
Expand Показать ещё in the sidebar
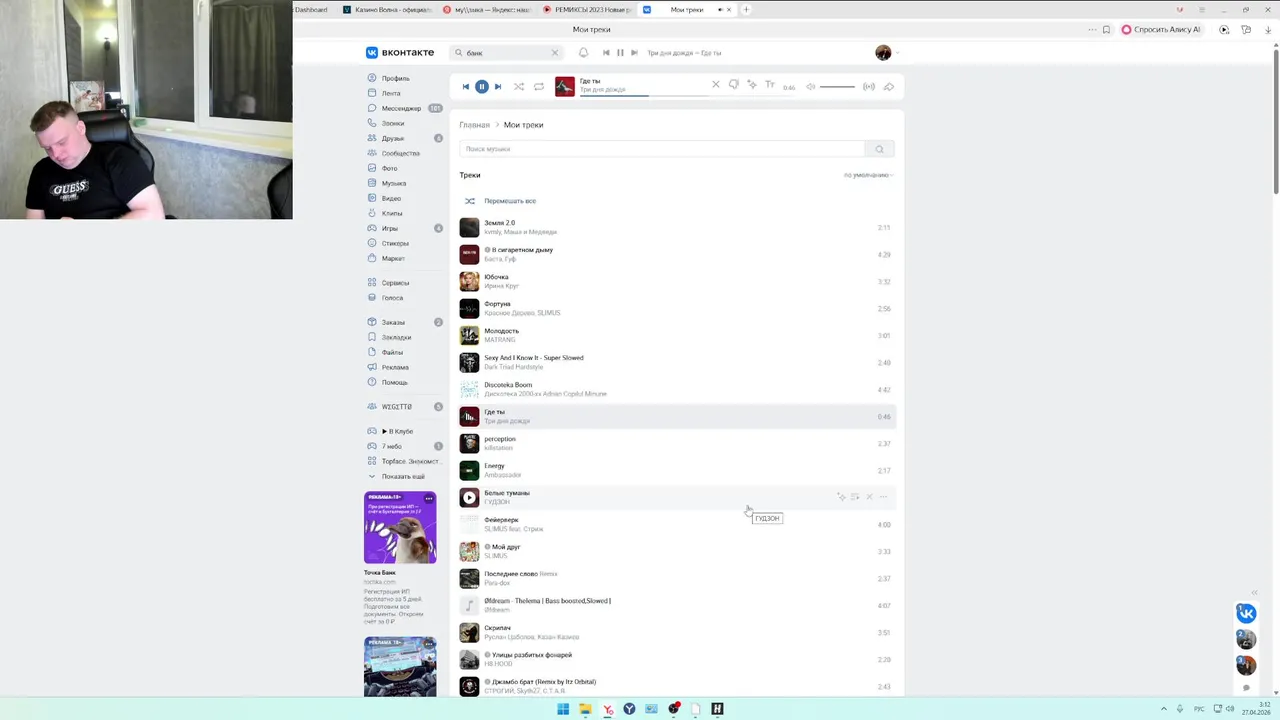402,476
